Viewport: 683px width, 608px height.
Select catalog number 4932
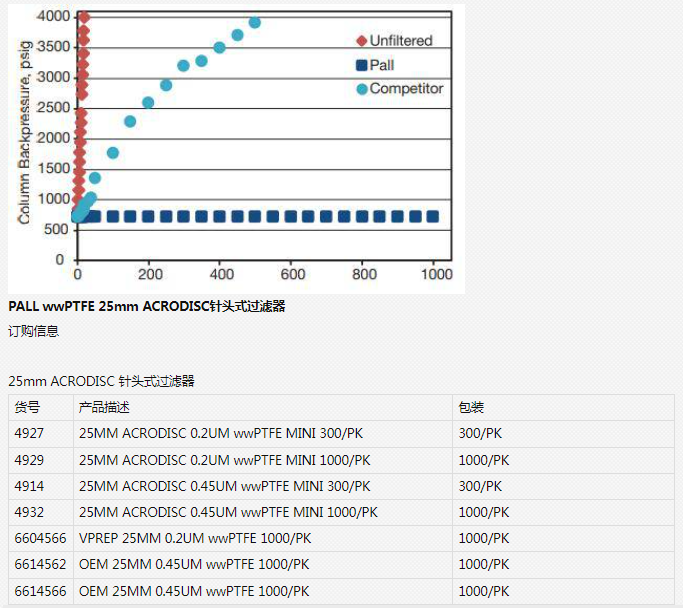(29, 512)
